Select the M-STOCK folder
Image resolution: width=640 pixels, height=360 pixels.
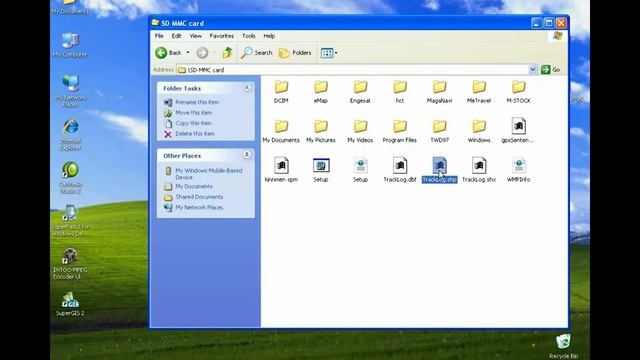click(519, 91)
